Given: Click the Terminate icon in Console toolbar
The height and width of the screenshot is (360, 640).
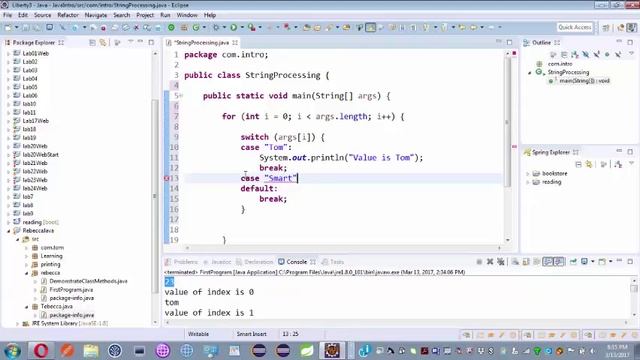Looking at the screenshot, I should coord(479,262).
